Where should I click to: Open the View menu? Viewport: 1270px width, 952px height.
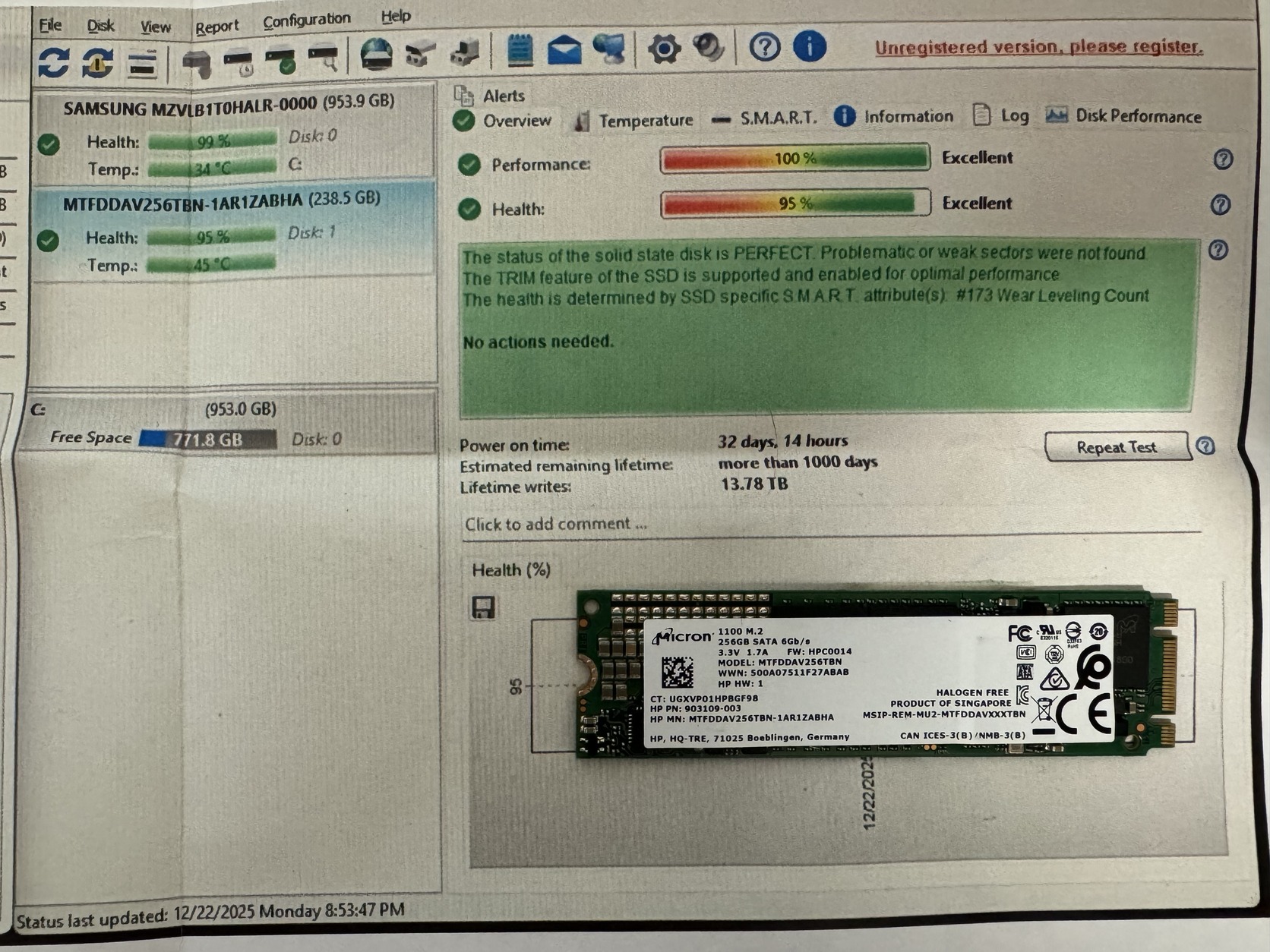click(x=156, y=27)
